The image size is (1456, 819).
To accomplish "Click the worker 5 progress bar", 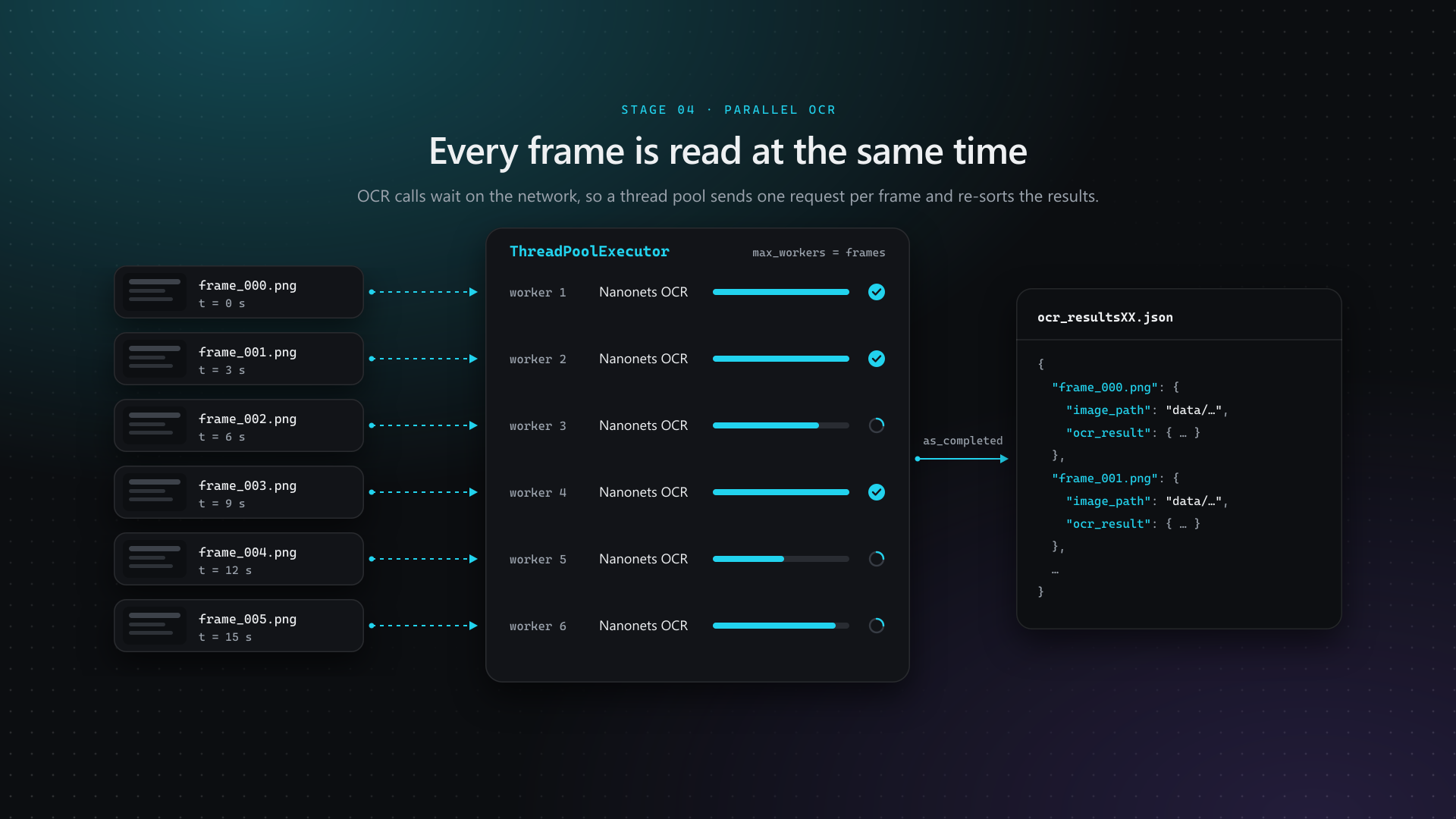I will click(x=781, y=559).
